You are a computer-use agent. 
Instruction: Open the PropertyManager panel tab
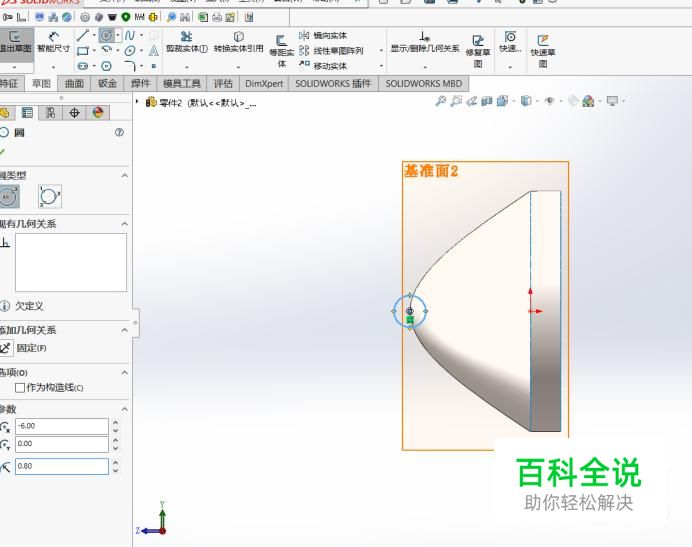(x=27, y=113)
